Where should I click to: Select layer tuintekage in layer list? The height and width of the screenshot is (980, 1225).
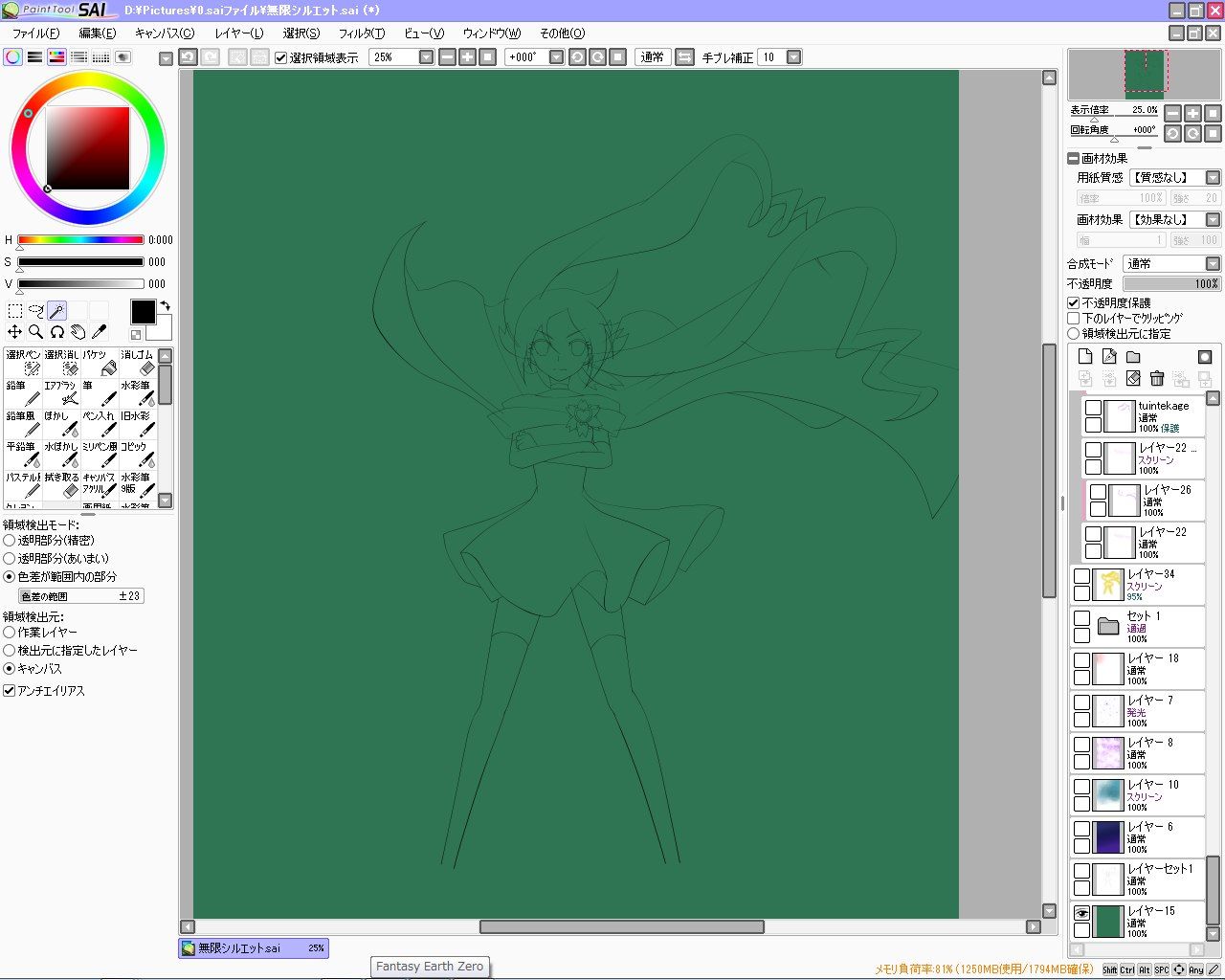click(1143, 416)
